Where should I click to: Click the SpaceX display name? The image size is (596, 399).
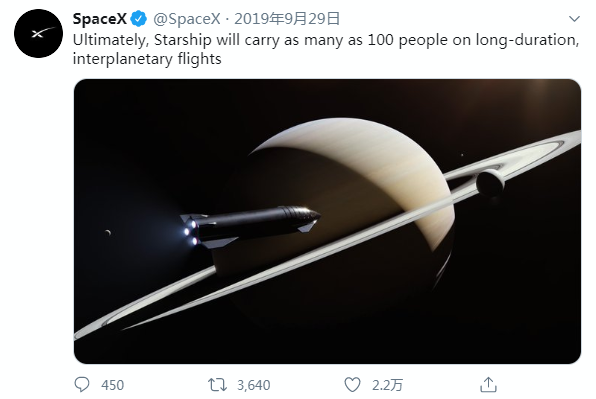(x=100, y=19)
